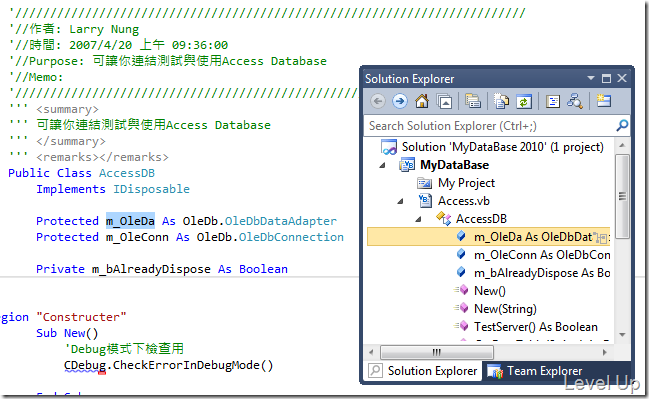The width and height of the screenshot is (649, 399).
Task: Click the field icon beside m_OleConn
Action: tap(461, 254)
